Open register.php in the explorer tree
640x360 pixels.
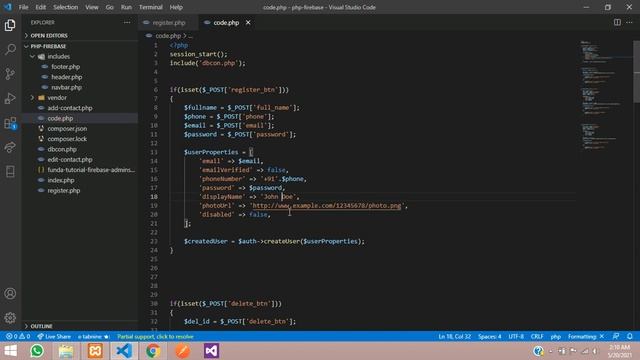64,191
